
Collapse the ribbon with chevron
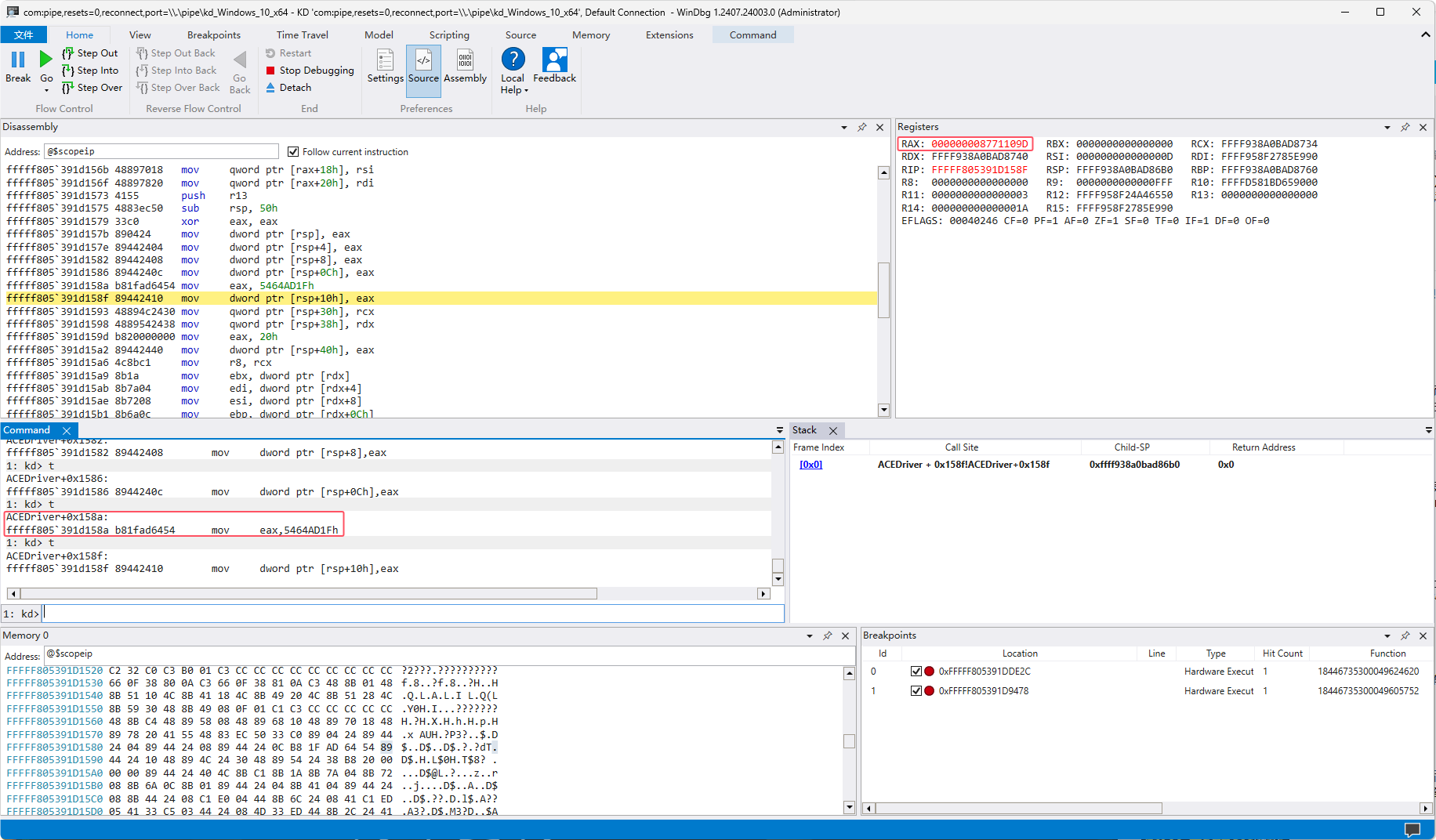click(1425, 34)
